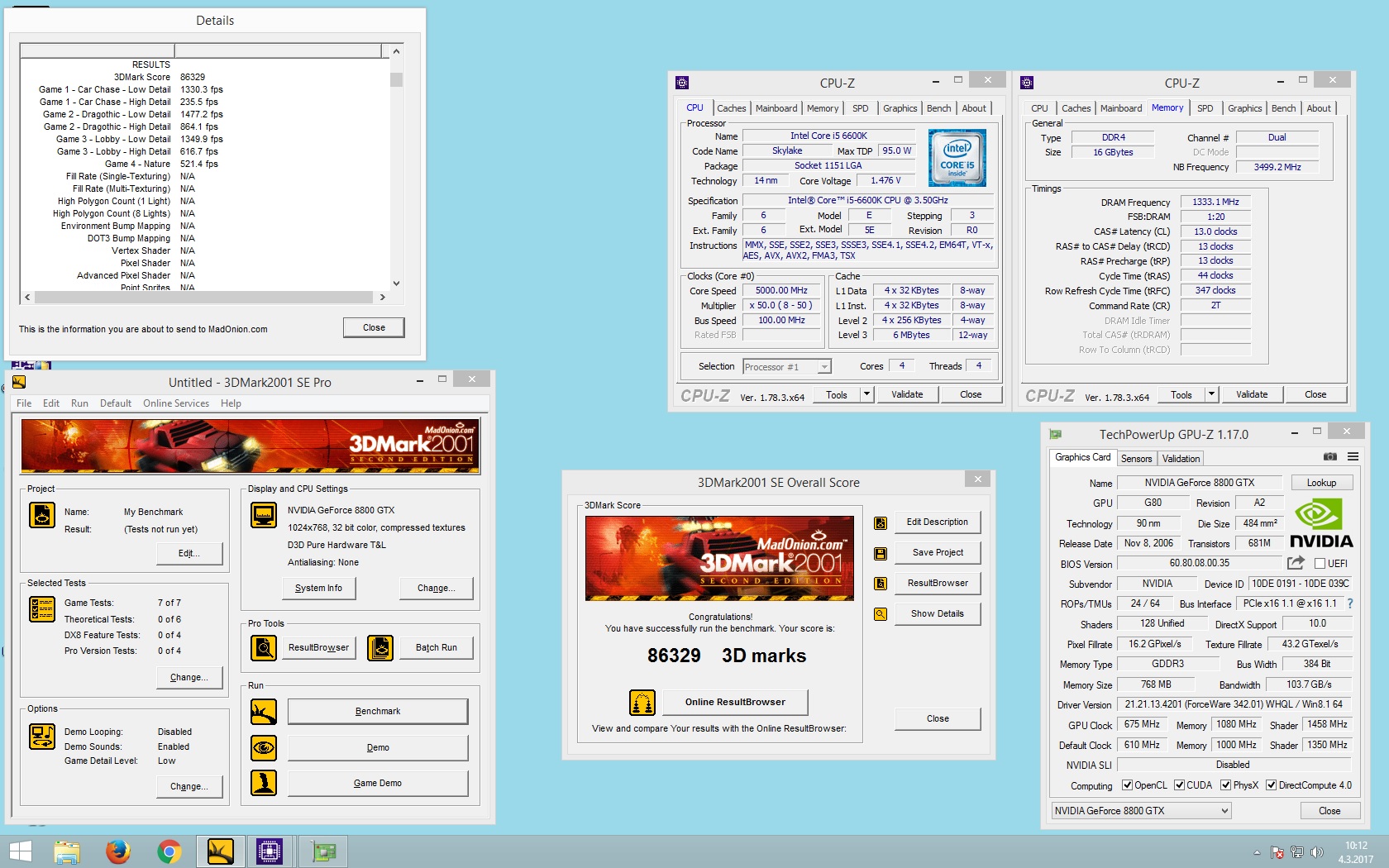This screenshot has height=868, width=1389.
Task: Click the Project icon in 3DMark2001 window
Action: [x=42, y=515]
